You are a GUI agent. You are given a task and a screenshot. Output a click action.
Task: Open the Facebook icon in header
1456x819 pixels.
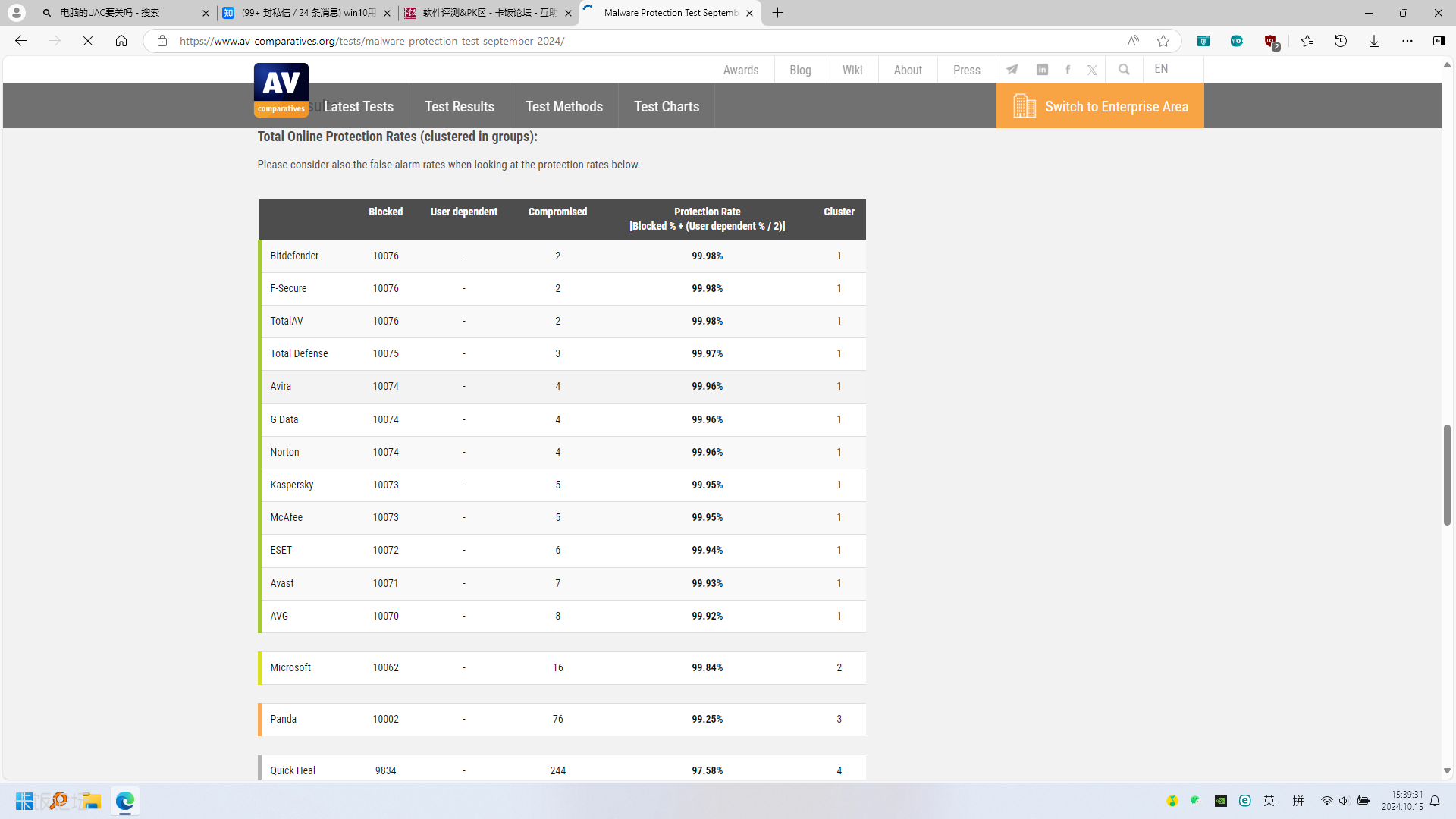click(x=1068, y=70)
